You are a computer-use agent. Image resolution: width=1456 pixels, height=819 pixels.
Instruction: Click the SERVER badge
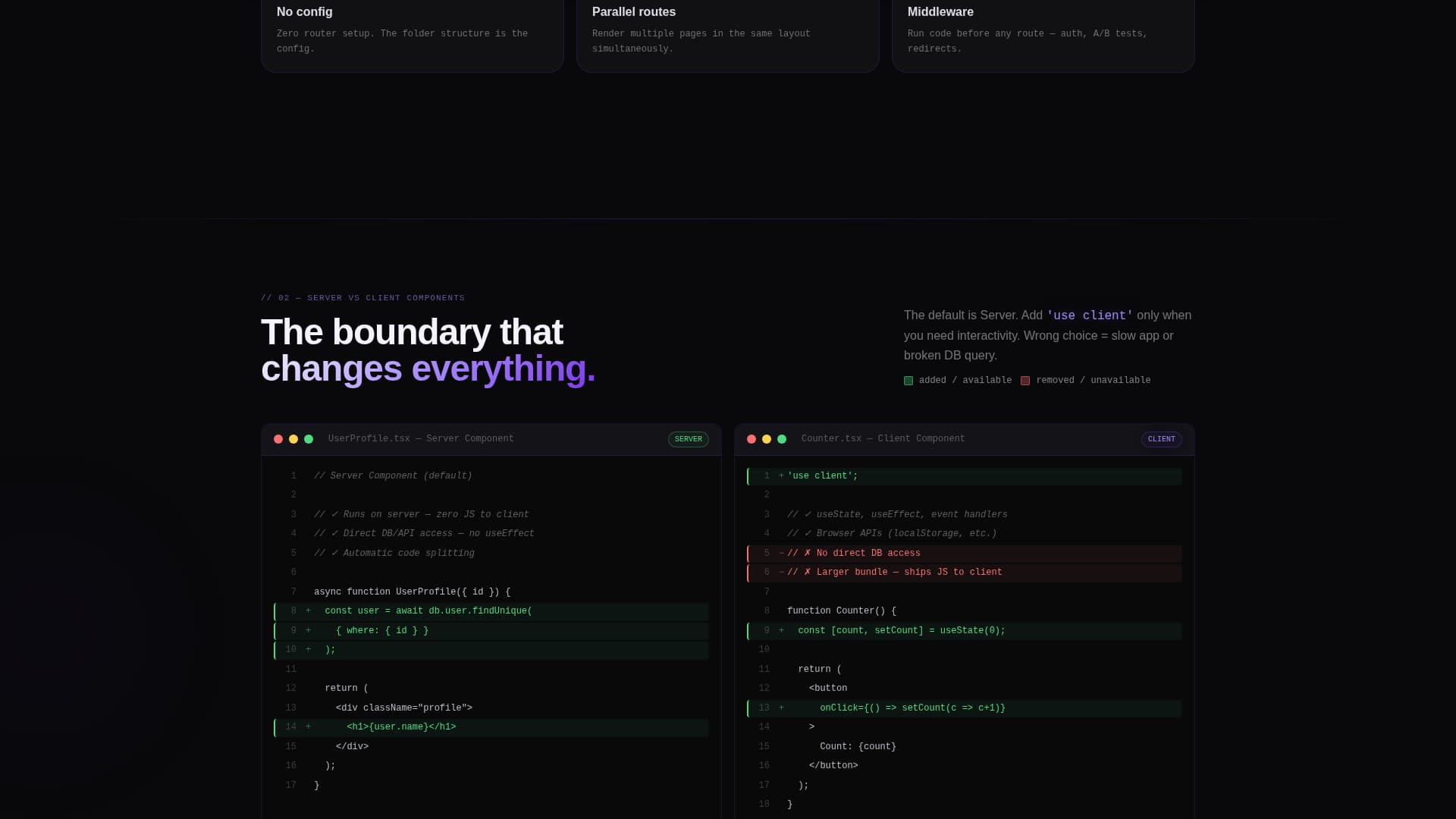click(x=689, y=439)
